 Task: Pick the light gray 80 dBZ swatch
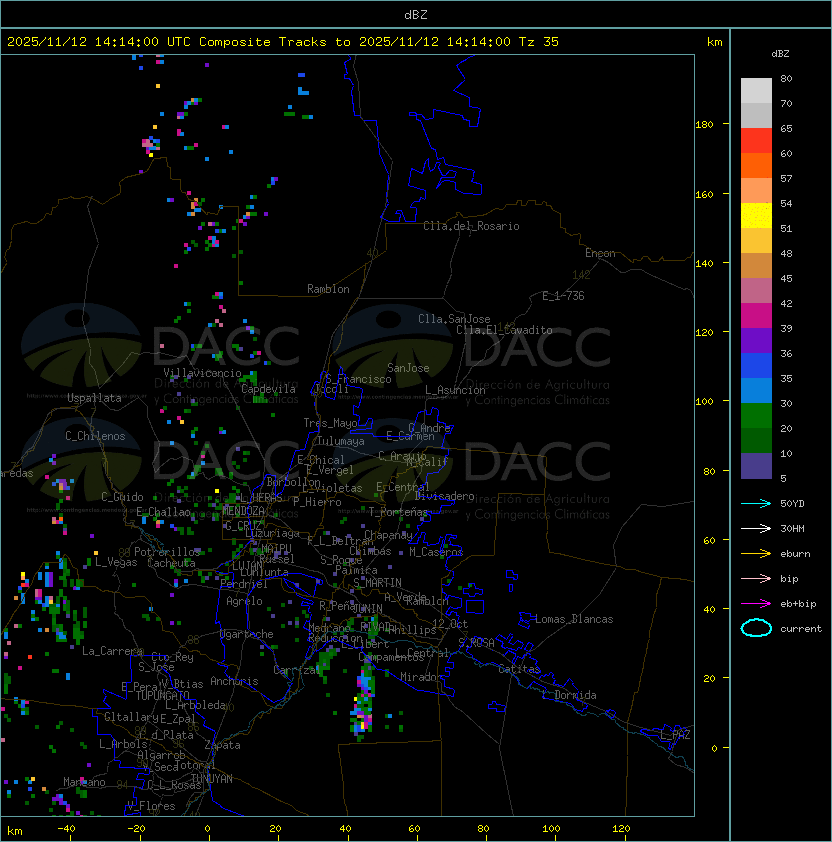pyautogui.click(x=756, y=90)
